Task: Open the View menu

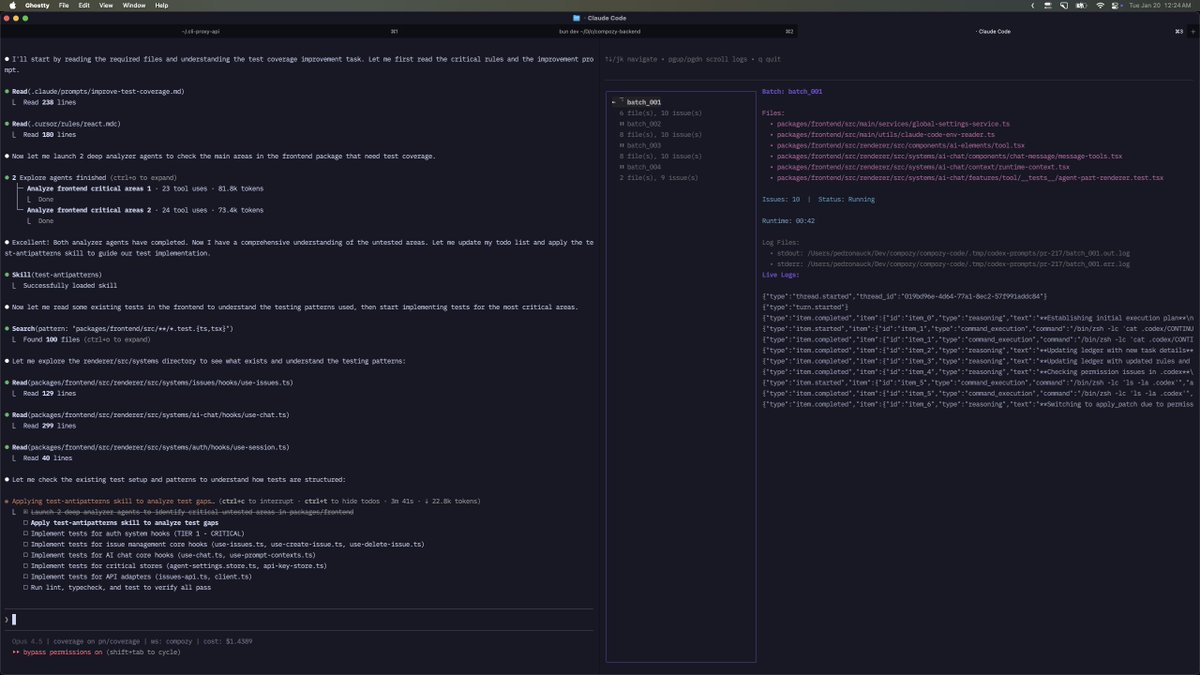Action: tap(106, 5)
